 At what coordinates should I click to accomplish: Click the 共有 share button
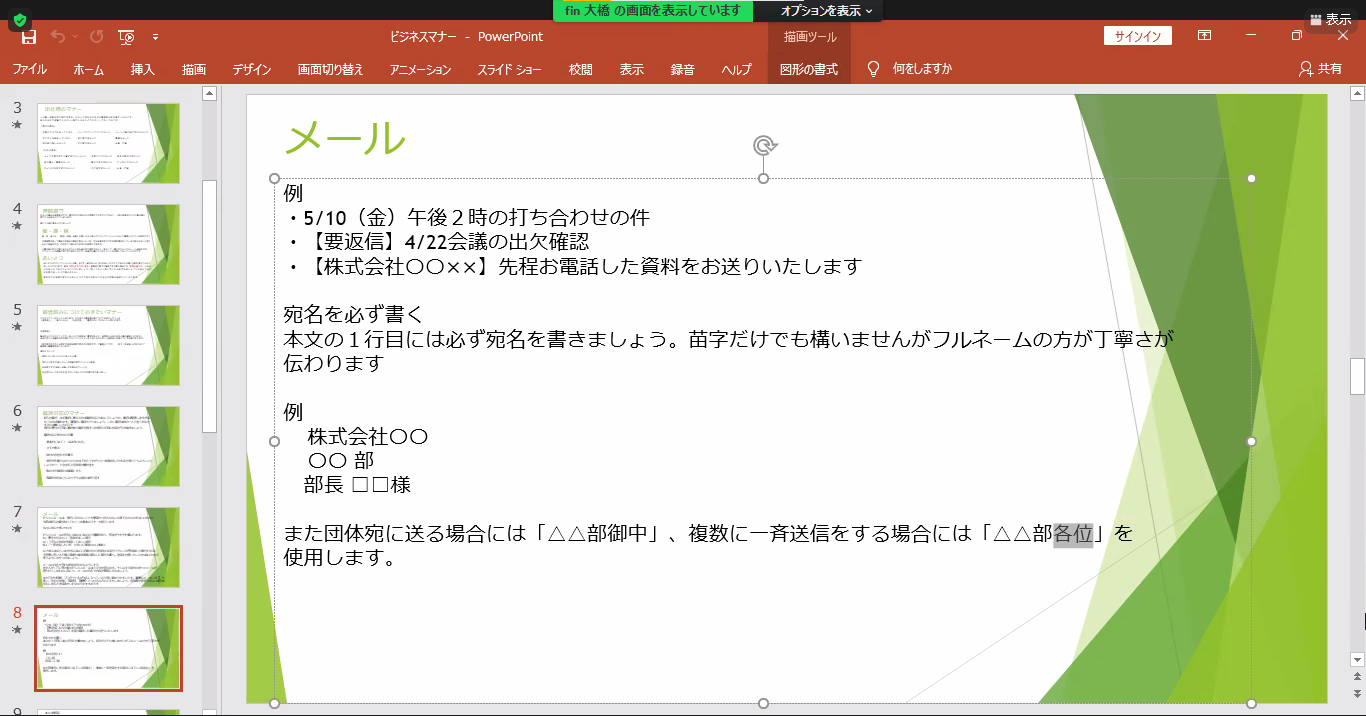click(x=1320, y=69)
